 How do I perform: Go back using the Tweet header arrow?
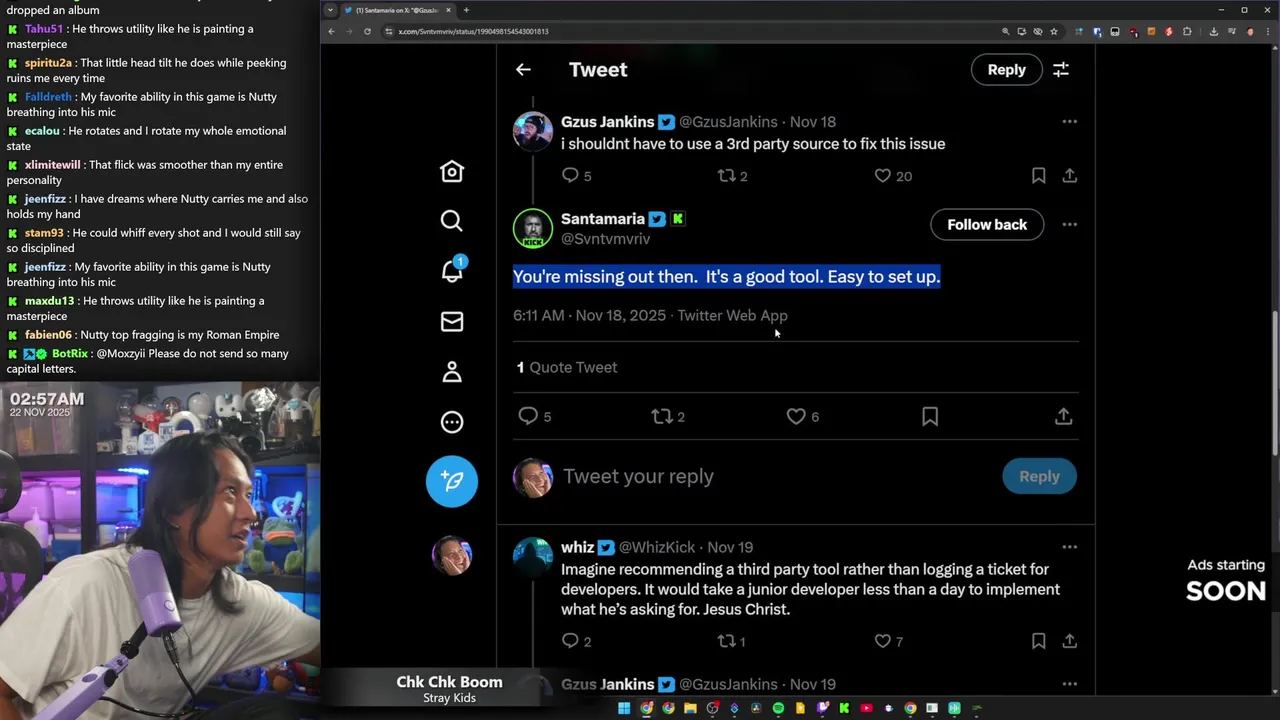[x=523, y=70]
